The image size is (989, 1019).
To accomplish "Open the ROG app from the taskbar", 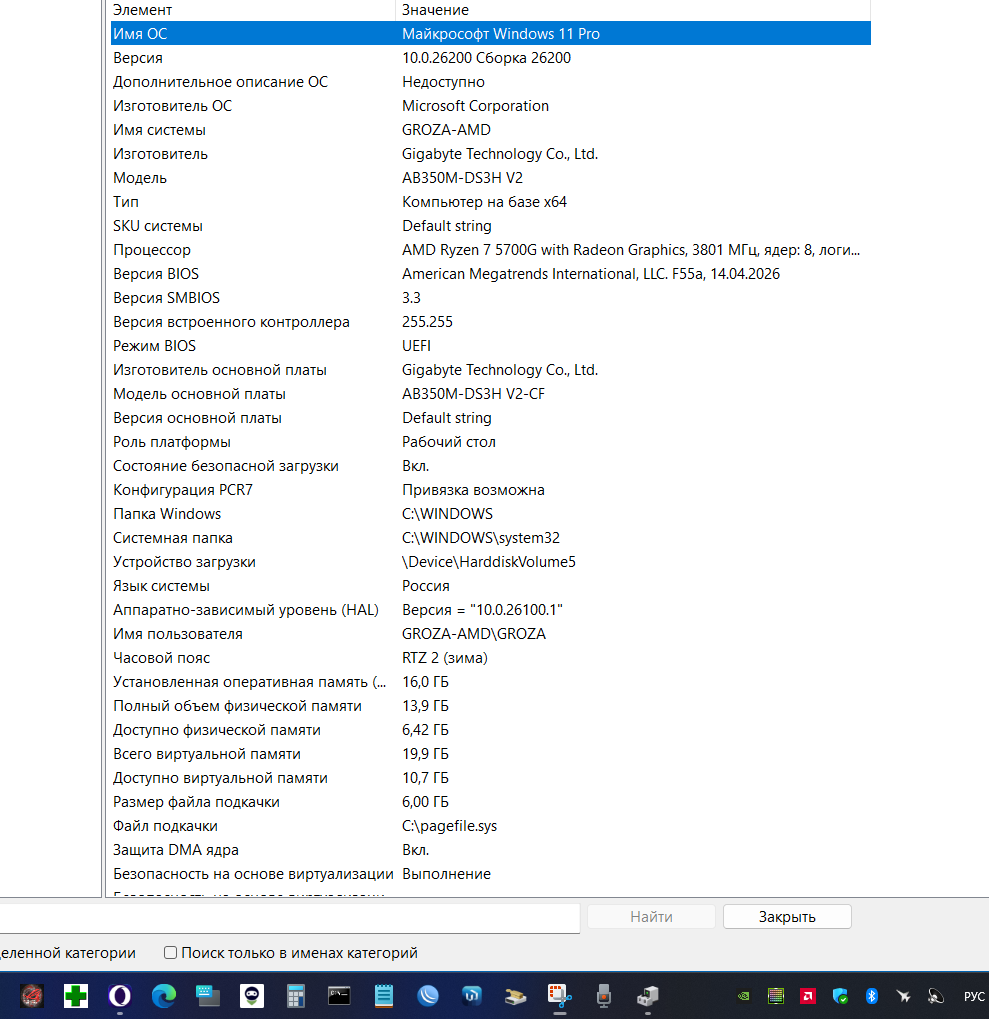I will [x=32, y=996].
